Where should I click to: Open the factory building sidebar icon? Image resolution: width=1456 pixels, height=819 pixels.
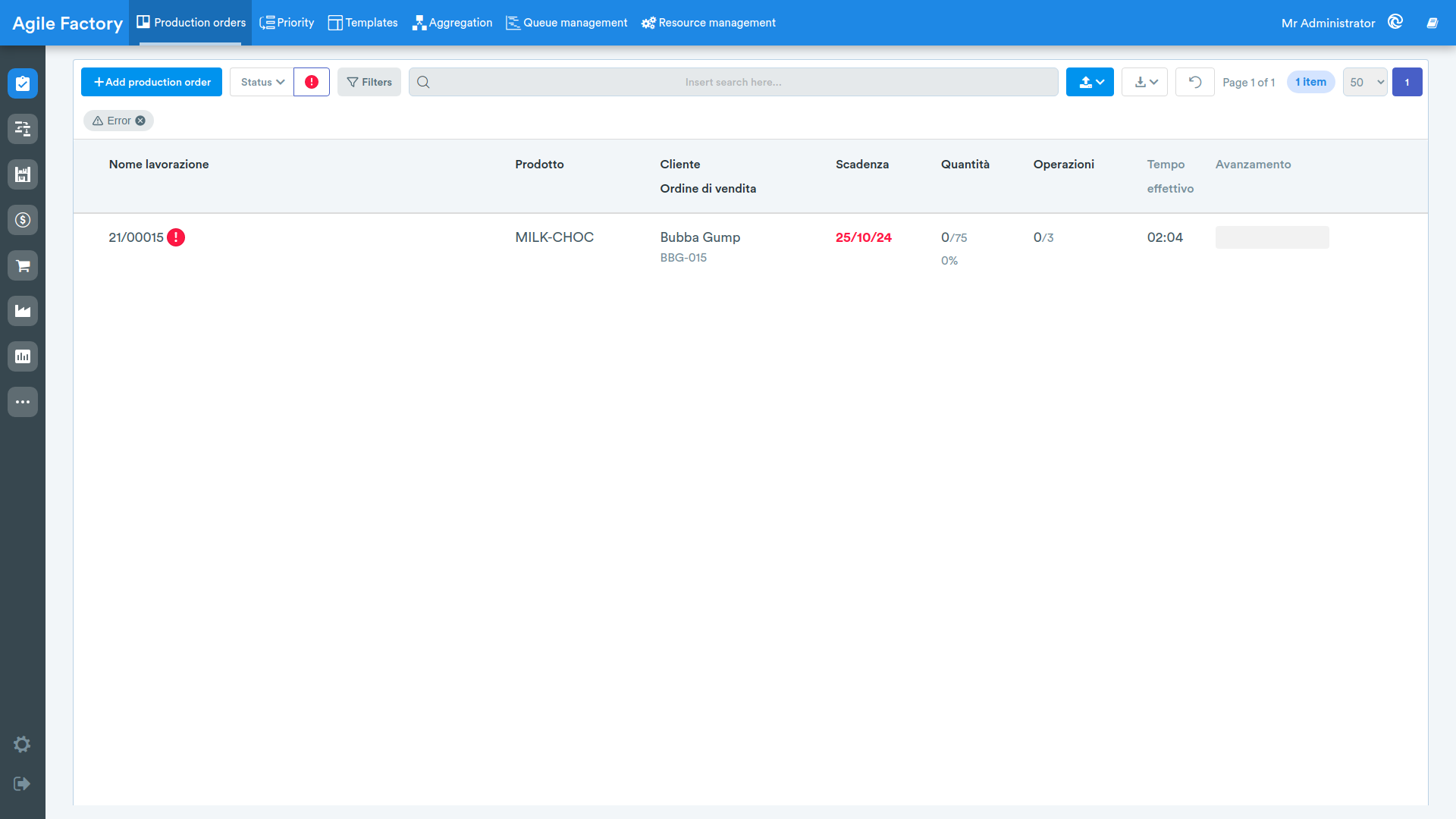tap(23, 174)
